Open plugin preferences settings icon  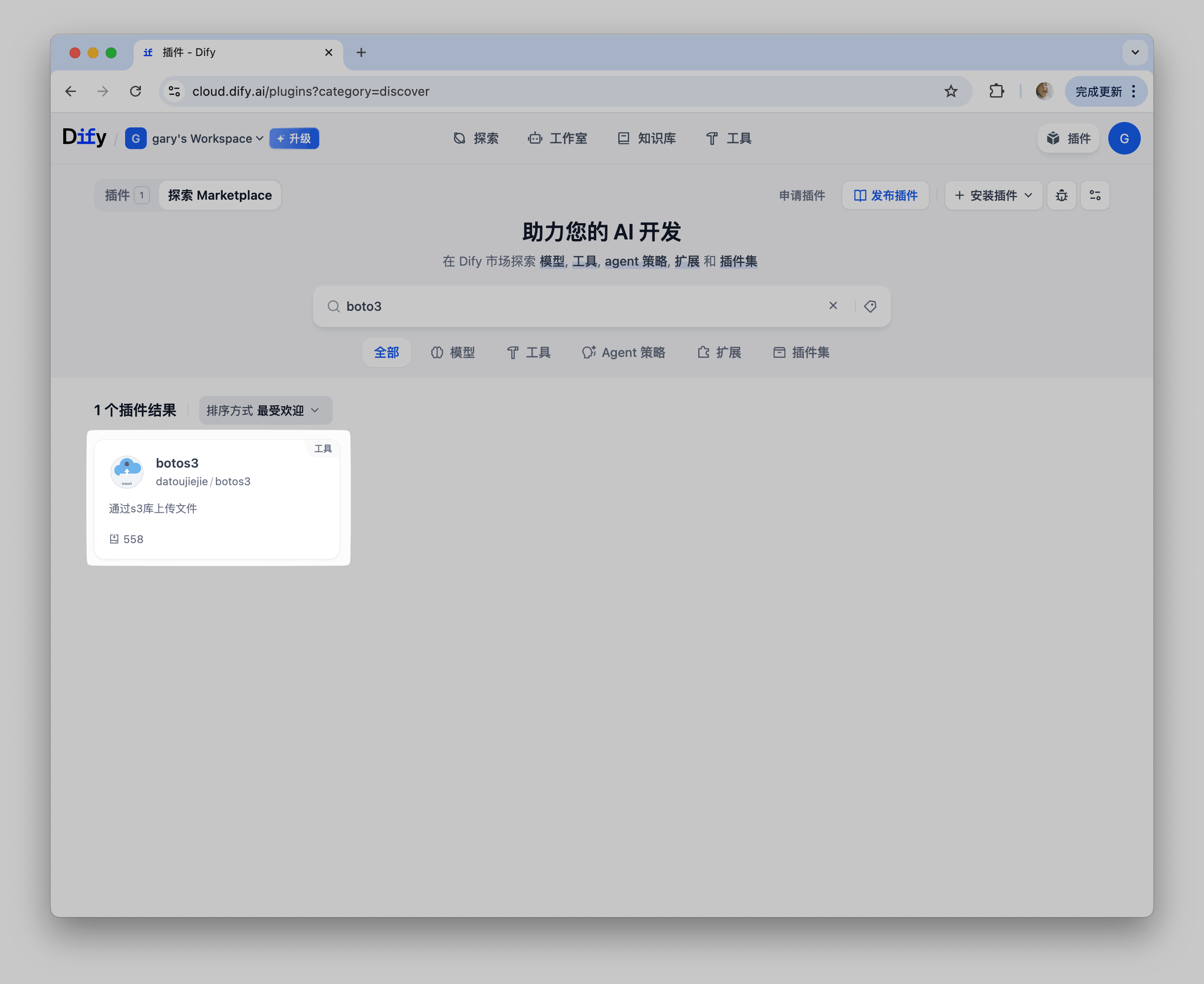pyautogui.click(x=1095, y=196)
